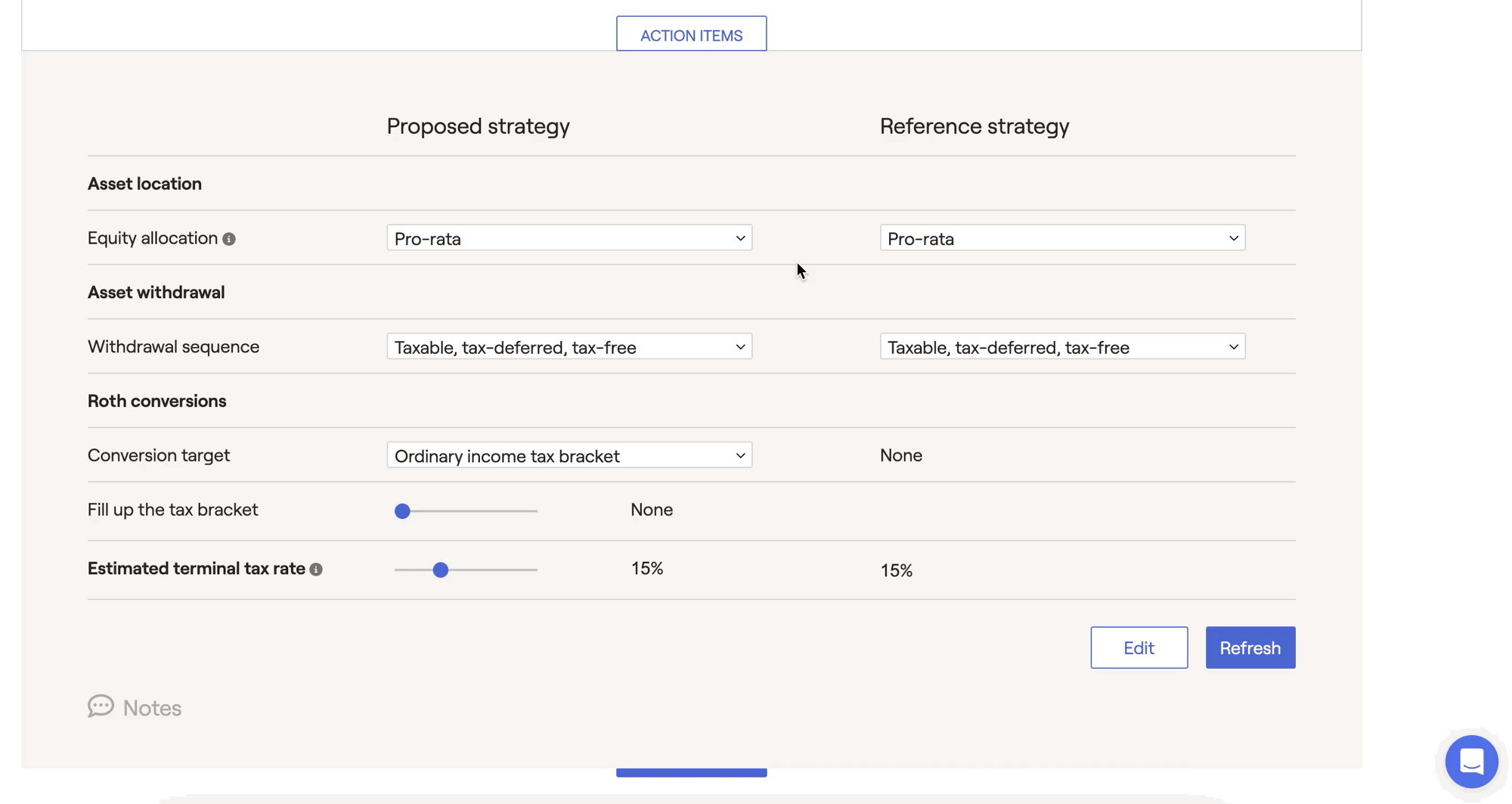Click the Notes speech bubble icon
The image size is (1512, 804).
(x=101, y=706)
